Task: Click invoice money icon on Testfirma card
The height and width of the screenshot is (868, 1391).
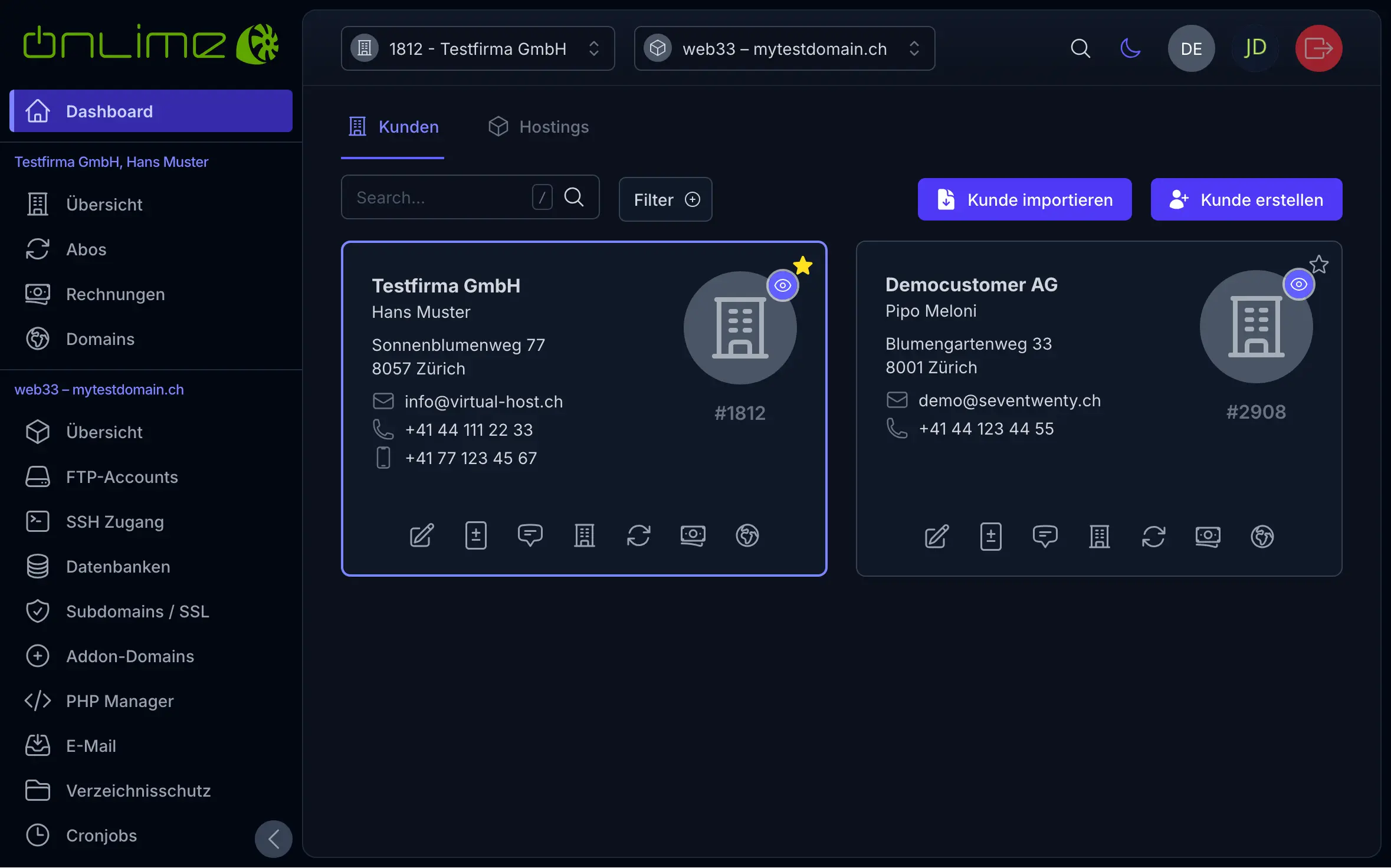Action: click(x=693, y=535)
